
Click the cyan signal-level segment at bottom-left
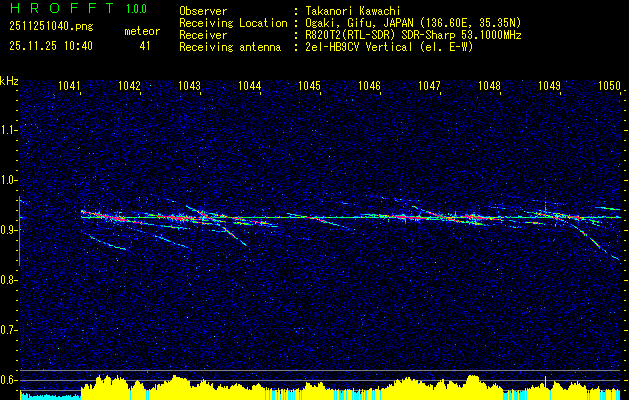[x=50, y=397]
